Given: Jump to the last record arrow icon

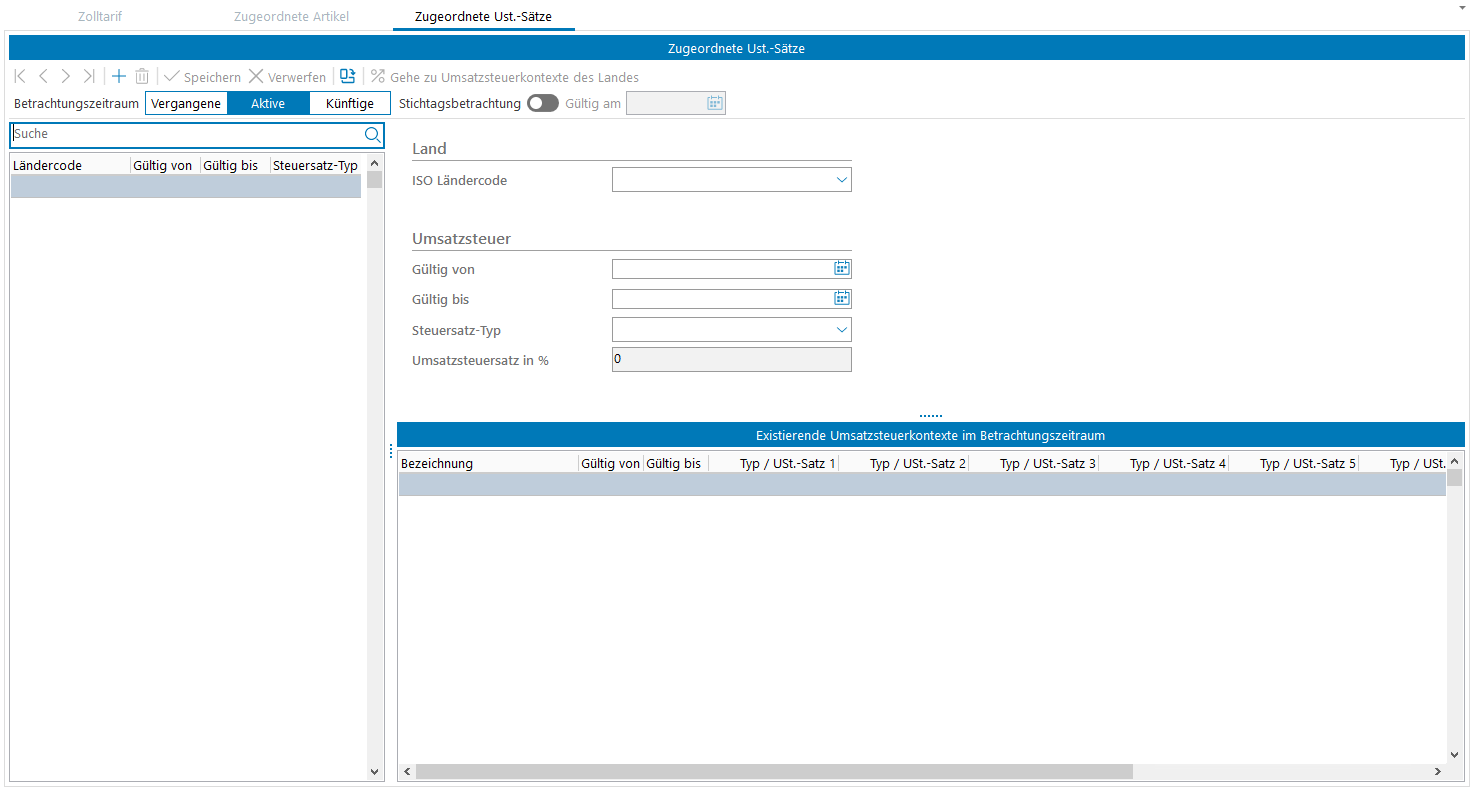Looking at the screenshot, I should pos(89,77).
